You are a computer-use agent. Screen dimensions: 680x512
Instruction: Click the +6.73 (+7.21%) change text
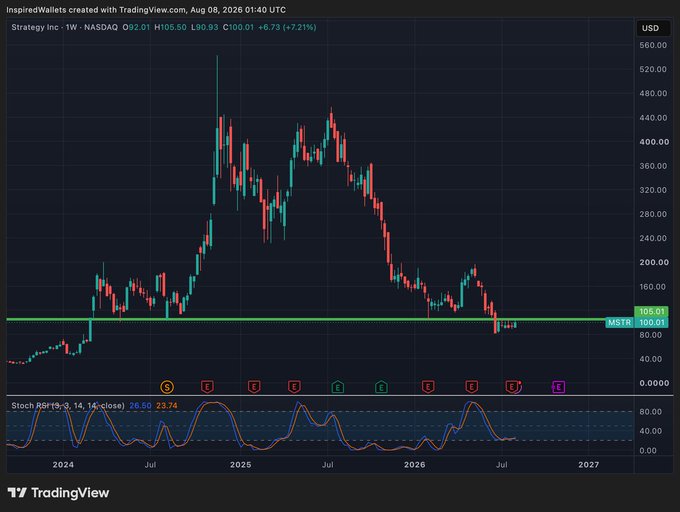coord(287,27)
